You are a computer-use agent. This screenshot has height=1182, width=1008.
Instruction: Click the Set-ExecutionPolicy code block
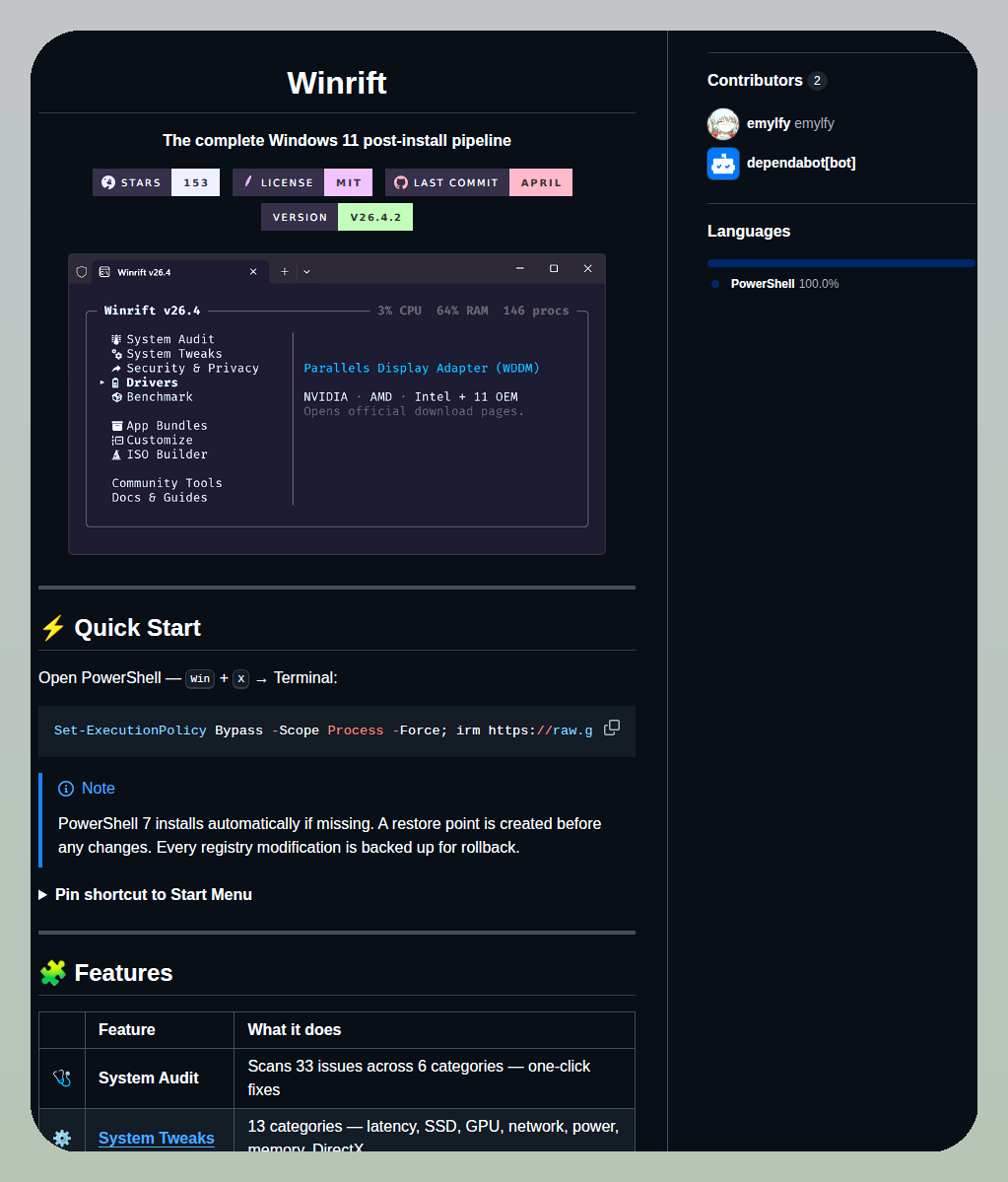(337, 730)
